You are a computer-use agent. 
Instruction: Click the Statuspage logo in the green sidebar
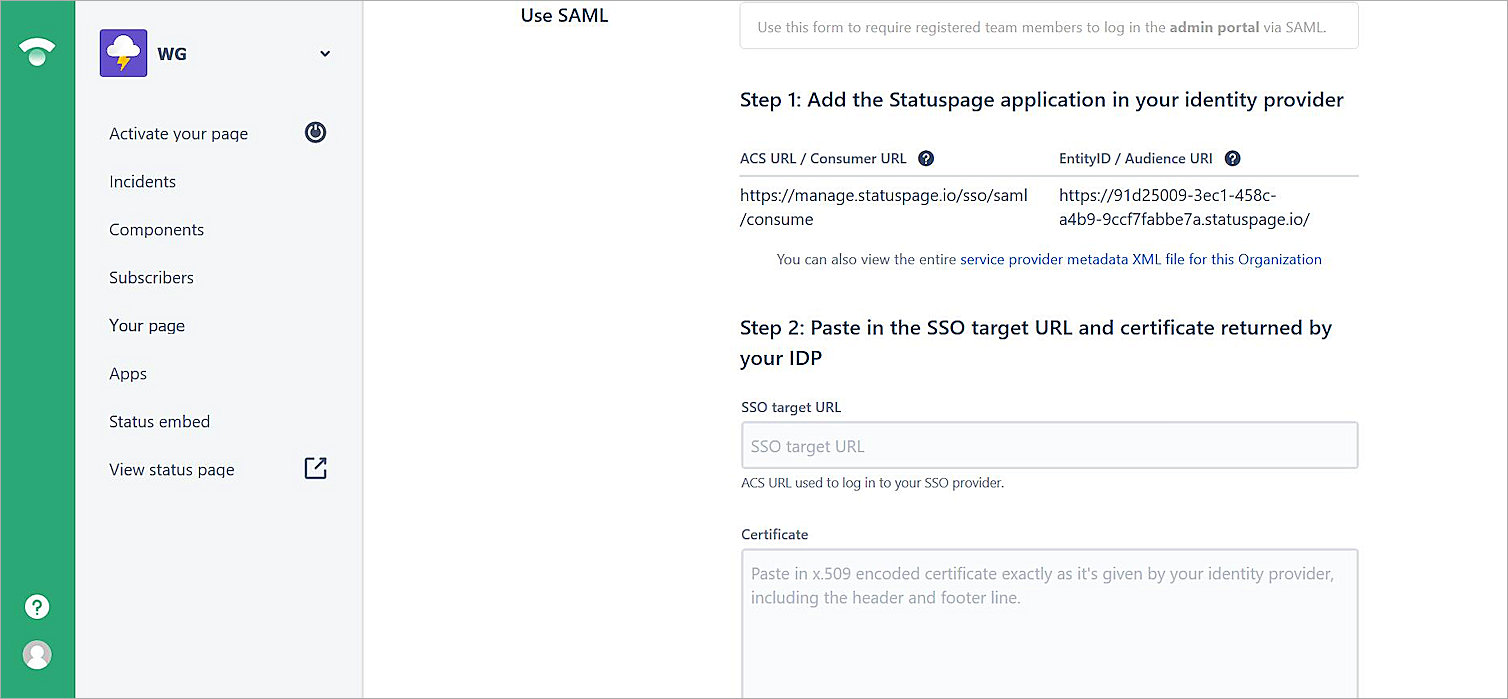click(x=37, y=49)
